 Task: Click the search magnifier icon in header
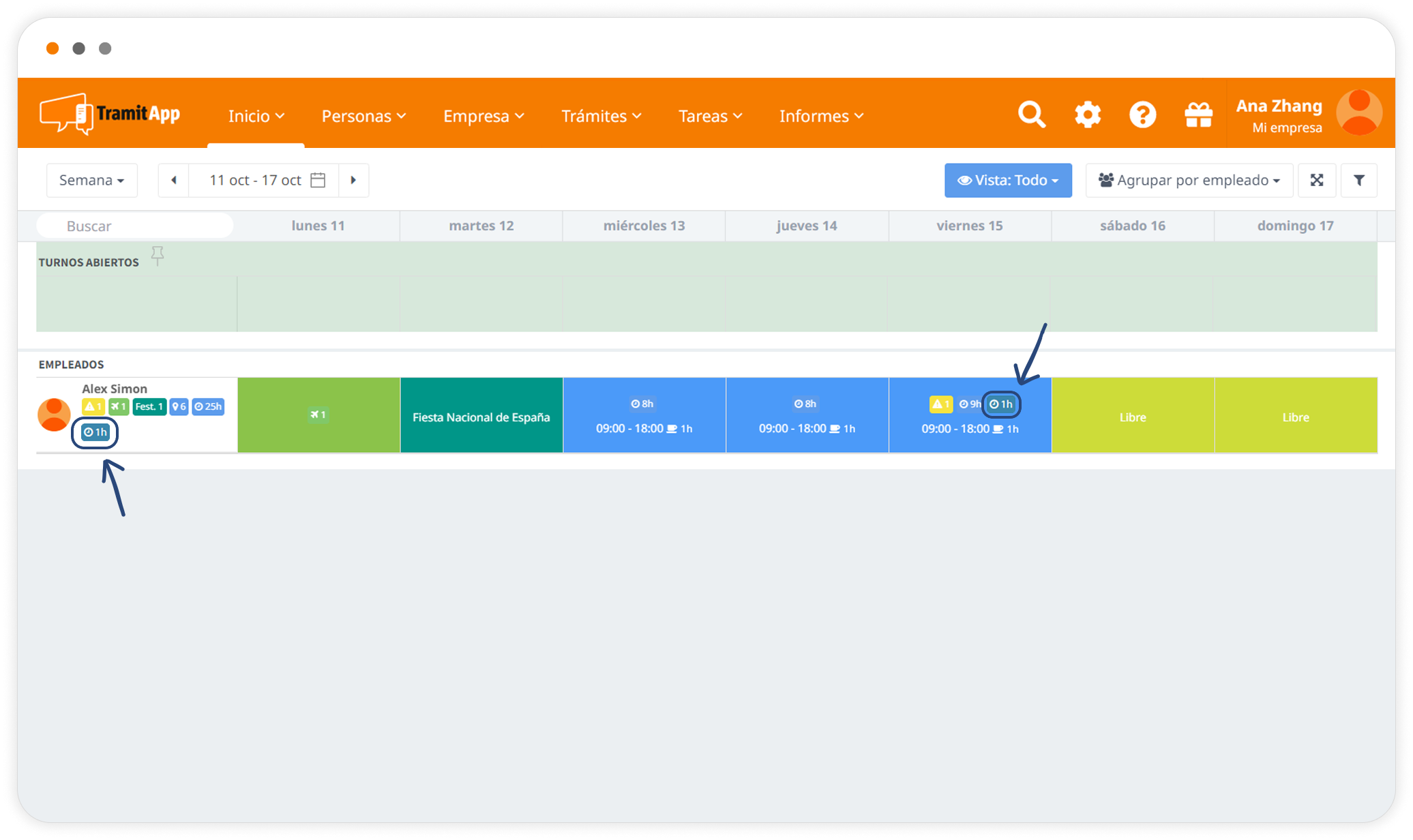(x=1031, y=115)
